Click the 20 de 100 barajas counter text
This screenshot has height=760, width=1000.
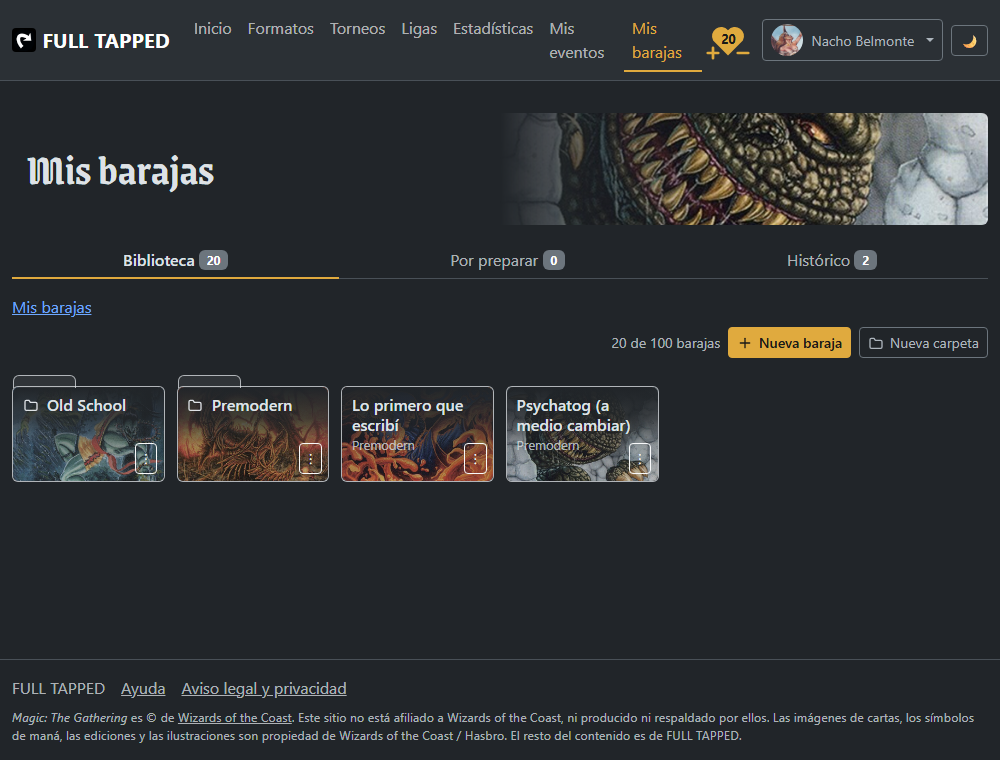click(x=665, y=343)
